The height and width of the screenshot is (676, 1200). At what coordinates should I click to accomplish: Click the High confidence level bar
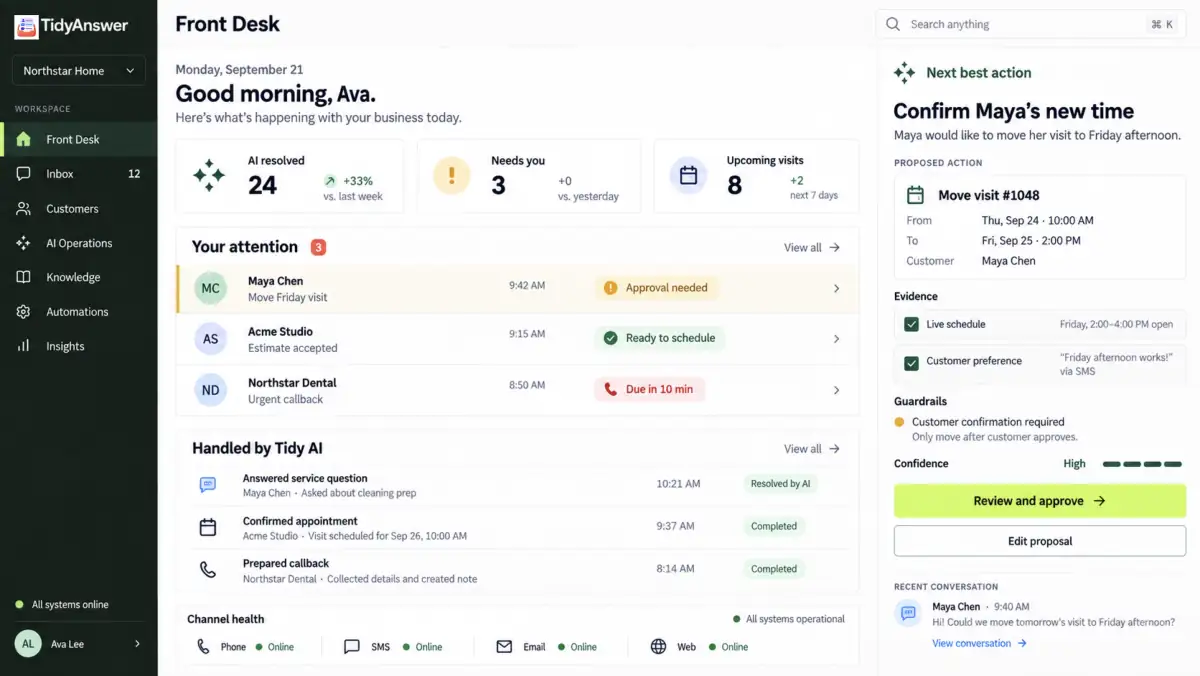coord(1144,464)
